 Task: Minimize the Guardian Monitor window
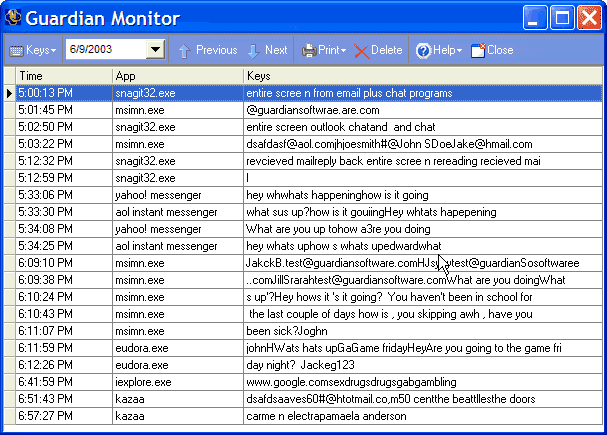[x=535, y=17]
